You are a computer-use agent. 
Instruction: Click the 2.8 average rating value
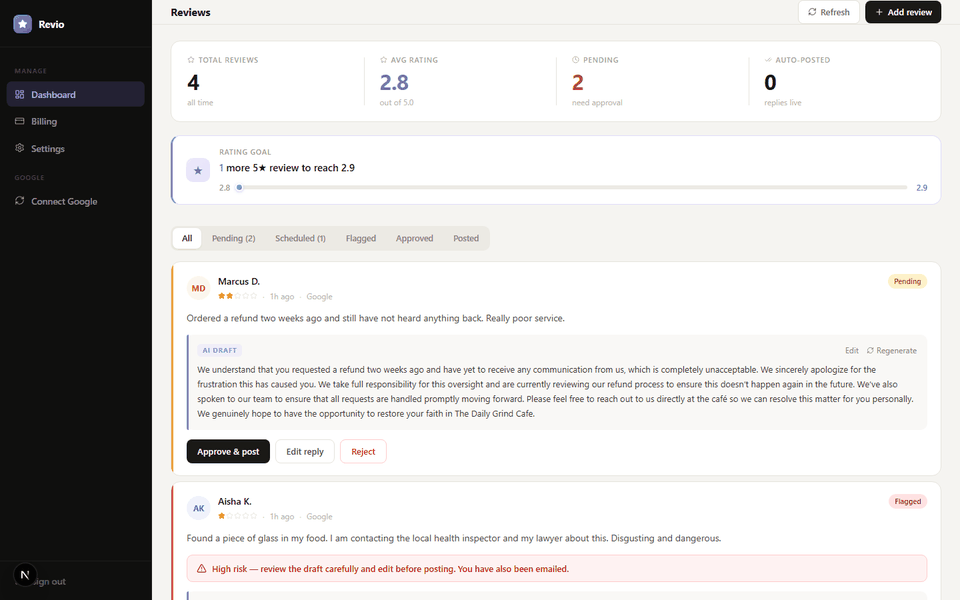pos(394,83)
